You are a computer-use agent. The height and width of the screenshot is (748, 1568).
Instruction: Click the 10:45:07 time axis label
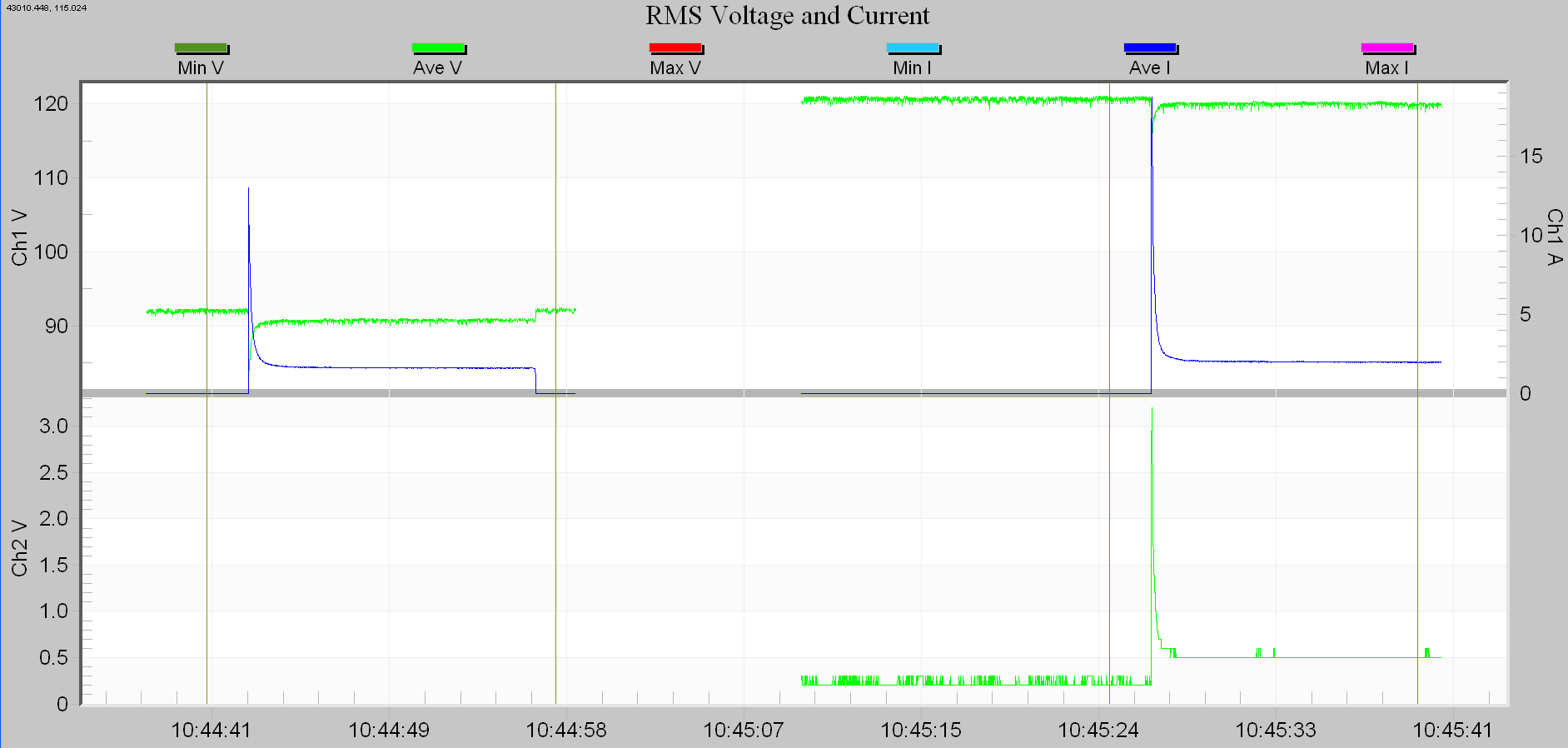pyautogui.click(x=744, y=731)
